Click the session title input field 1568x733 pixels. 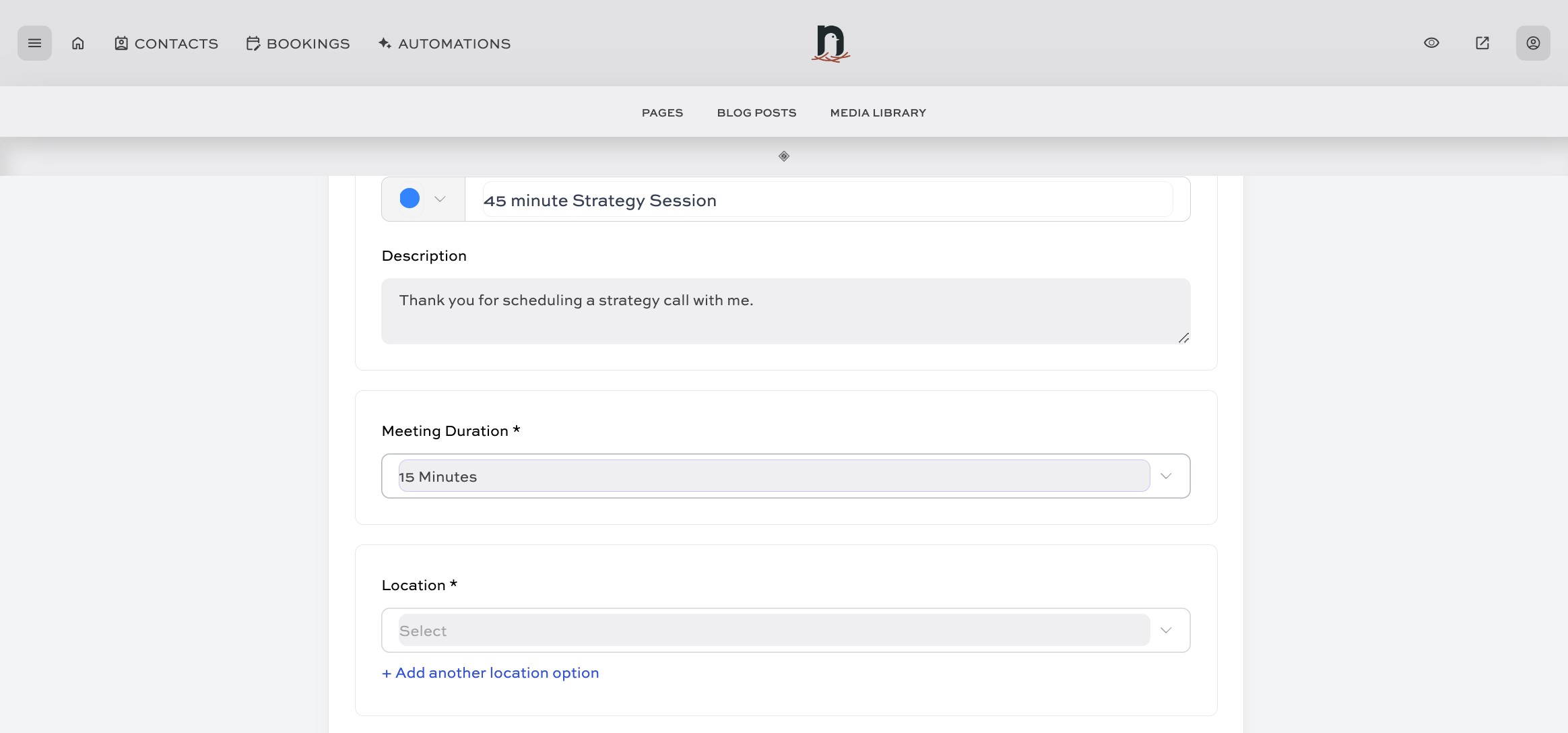[x=827, y=200]
